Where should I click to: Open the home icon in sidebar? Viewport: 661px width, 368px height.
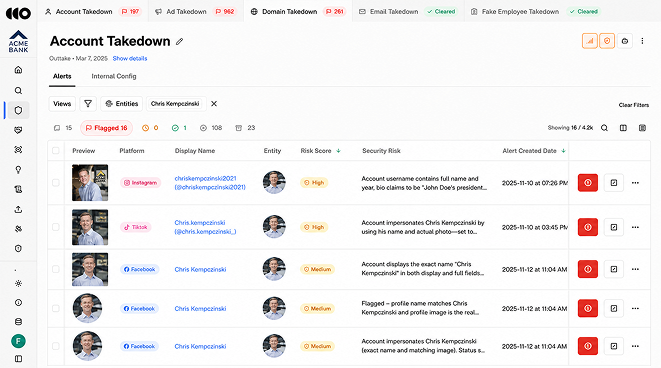pos(18,70)
